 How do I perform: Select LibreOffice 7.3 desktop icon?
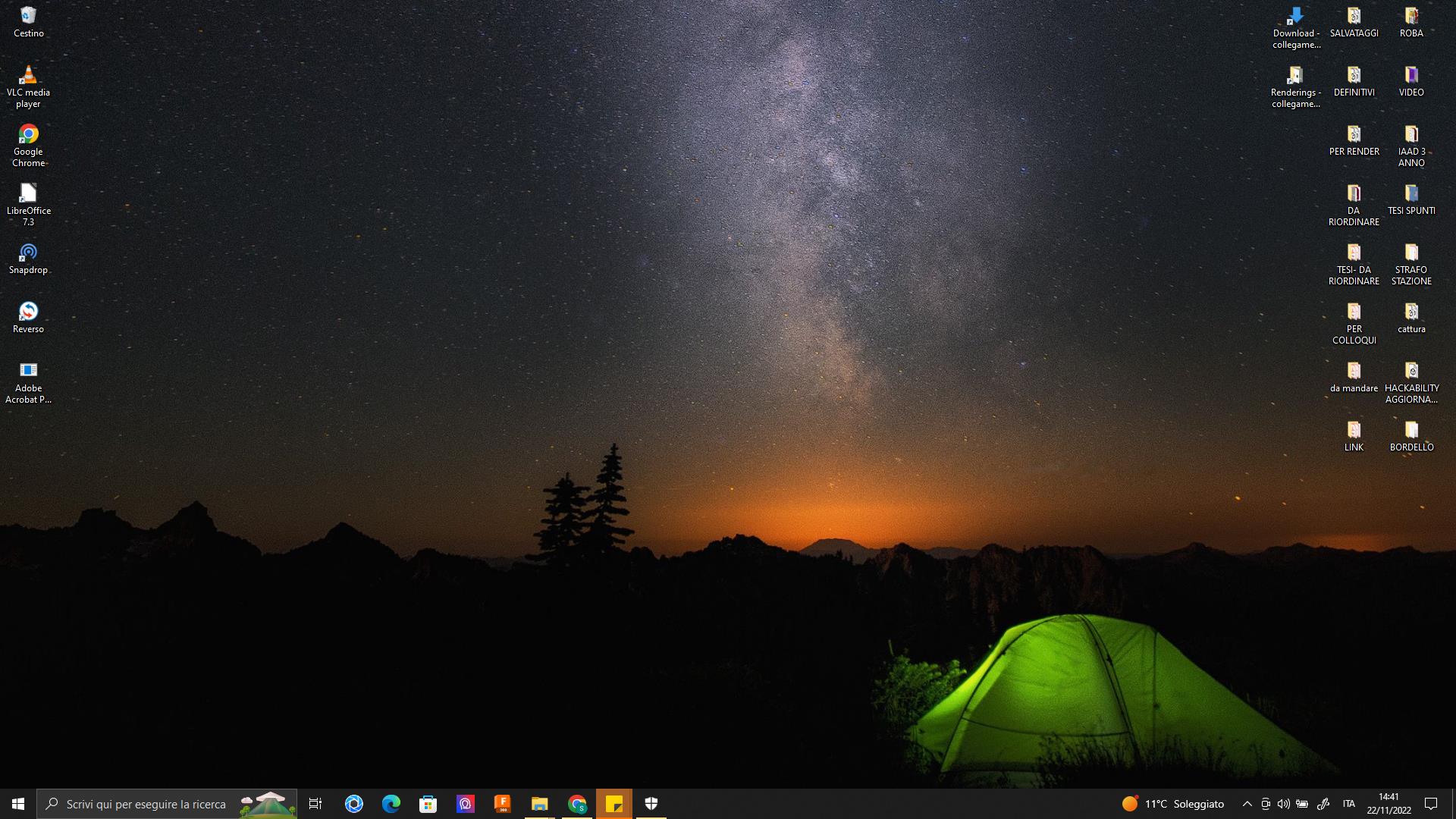(28, 194)
